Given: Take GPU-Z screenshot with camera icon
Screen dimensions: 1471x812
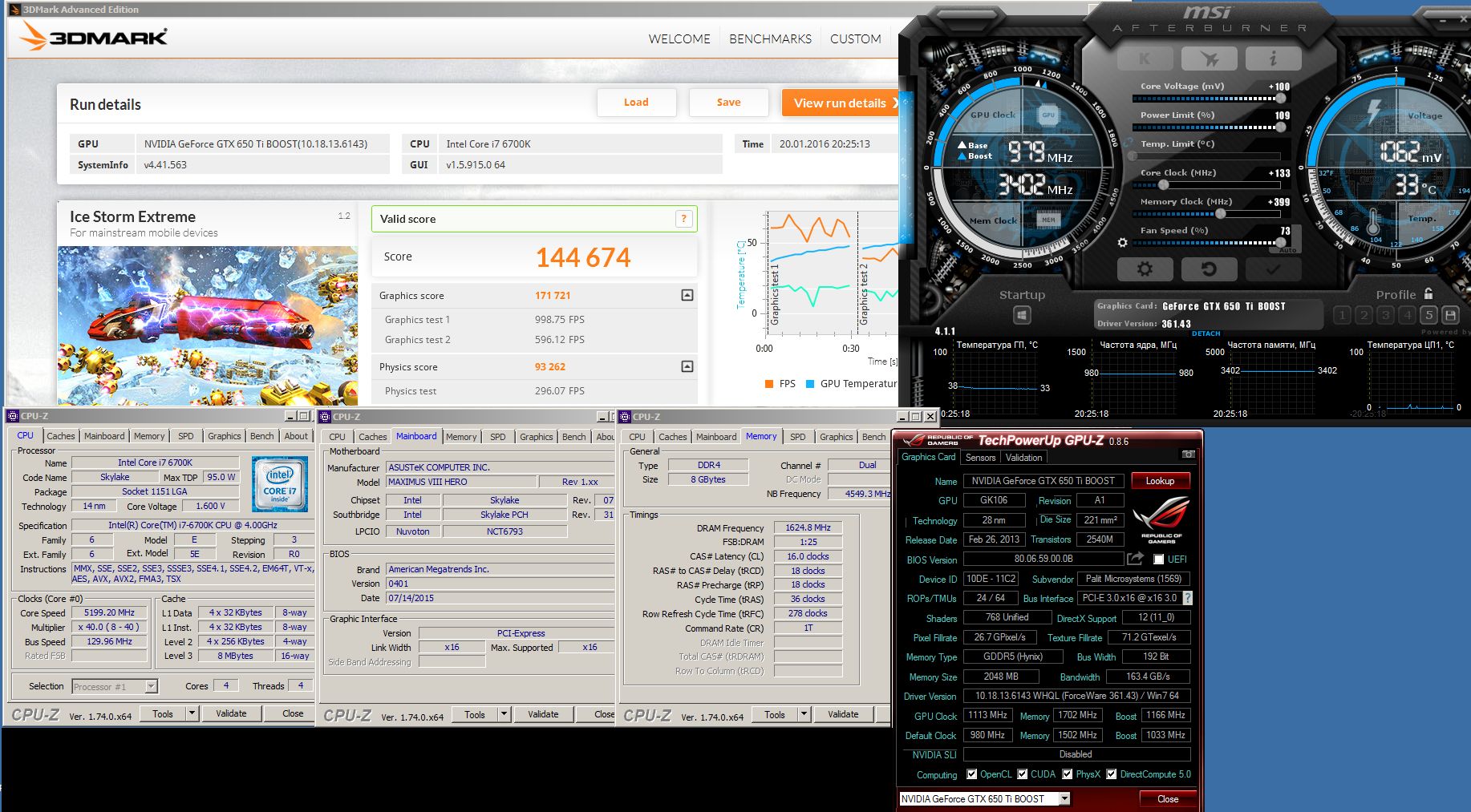Looking at the screenshot, I should pyautogui.click(x=1189, y=454).
